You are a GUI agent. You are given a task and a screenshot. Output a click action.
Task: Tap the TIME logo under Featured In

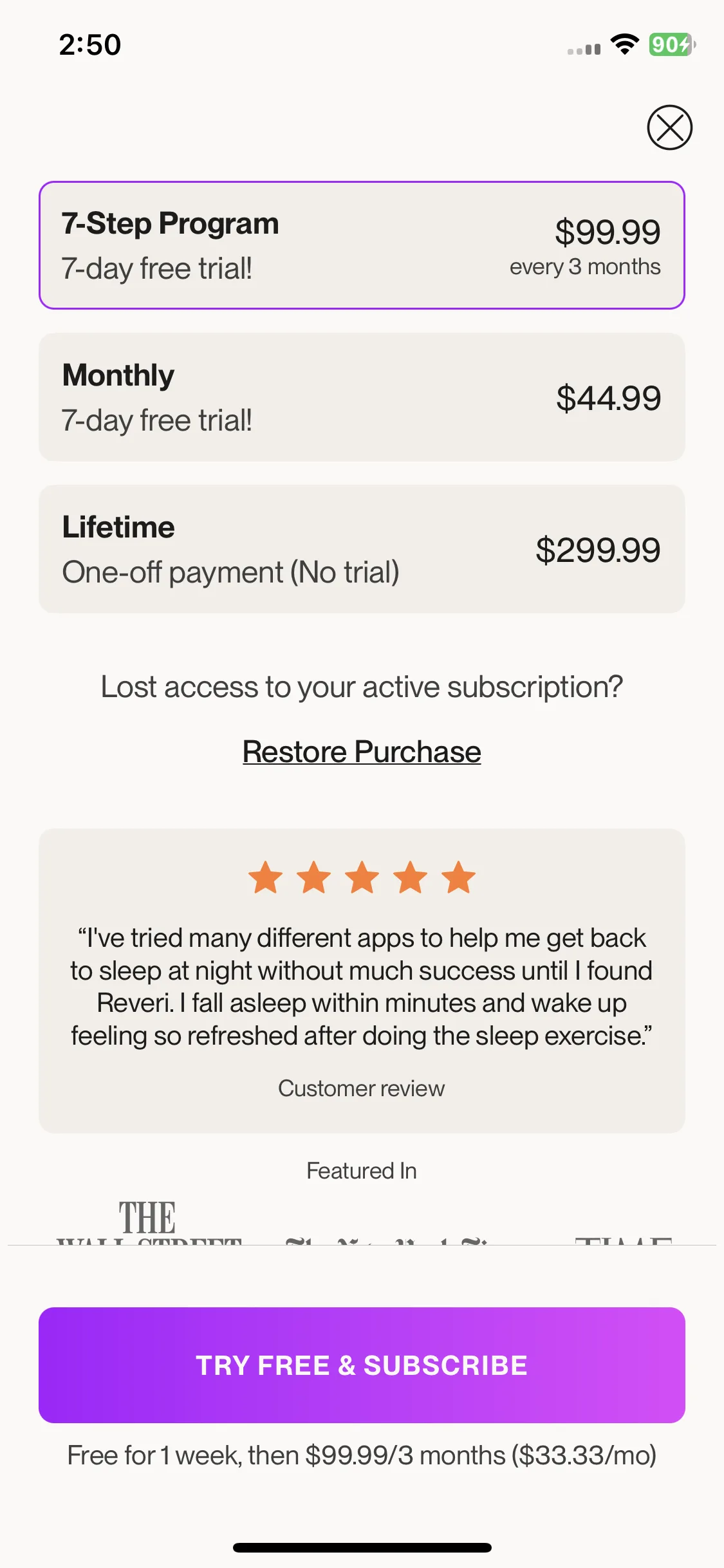[x=623, y=1240]
